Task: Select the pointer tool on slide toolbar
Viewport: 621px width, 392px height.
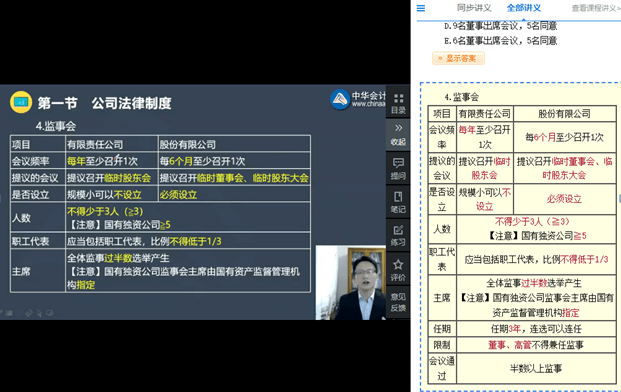Action: (x=39, y=313)
